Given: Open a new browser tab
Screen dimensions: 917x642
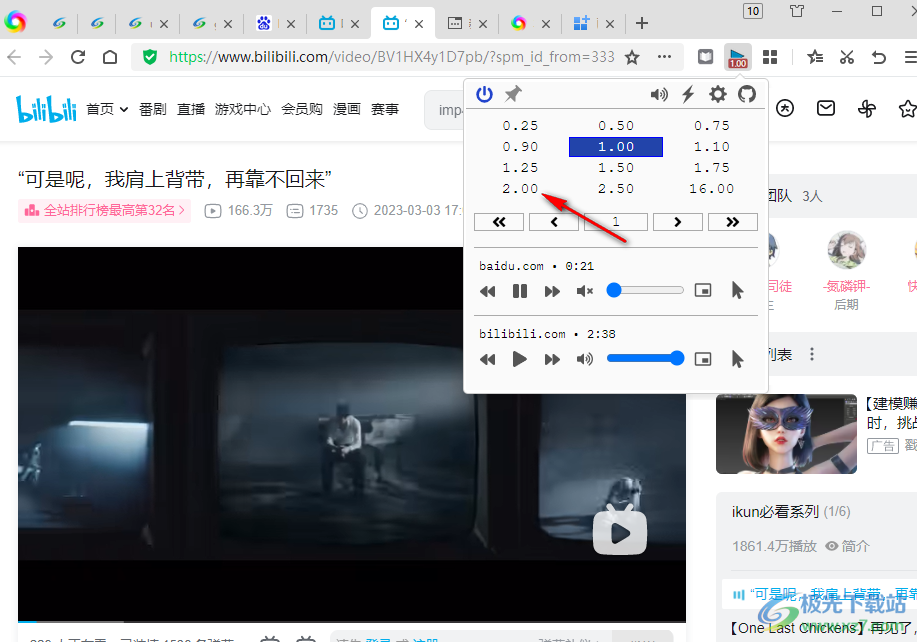Looking at the screenshot, I should tap(642, 23).
